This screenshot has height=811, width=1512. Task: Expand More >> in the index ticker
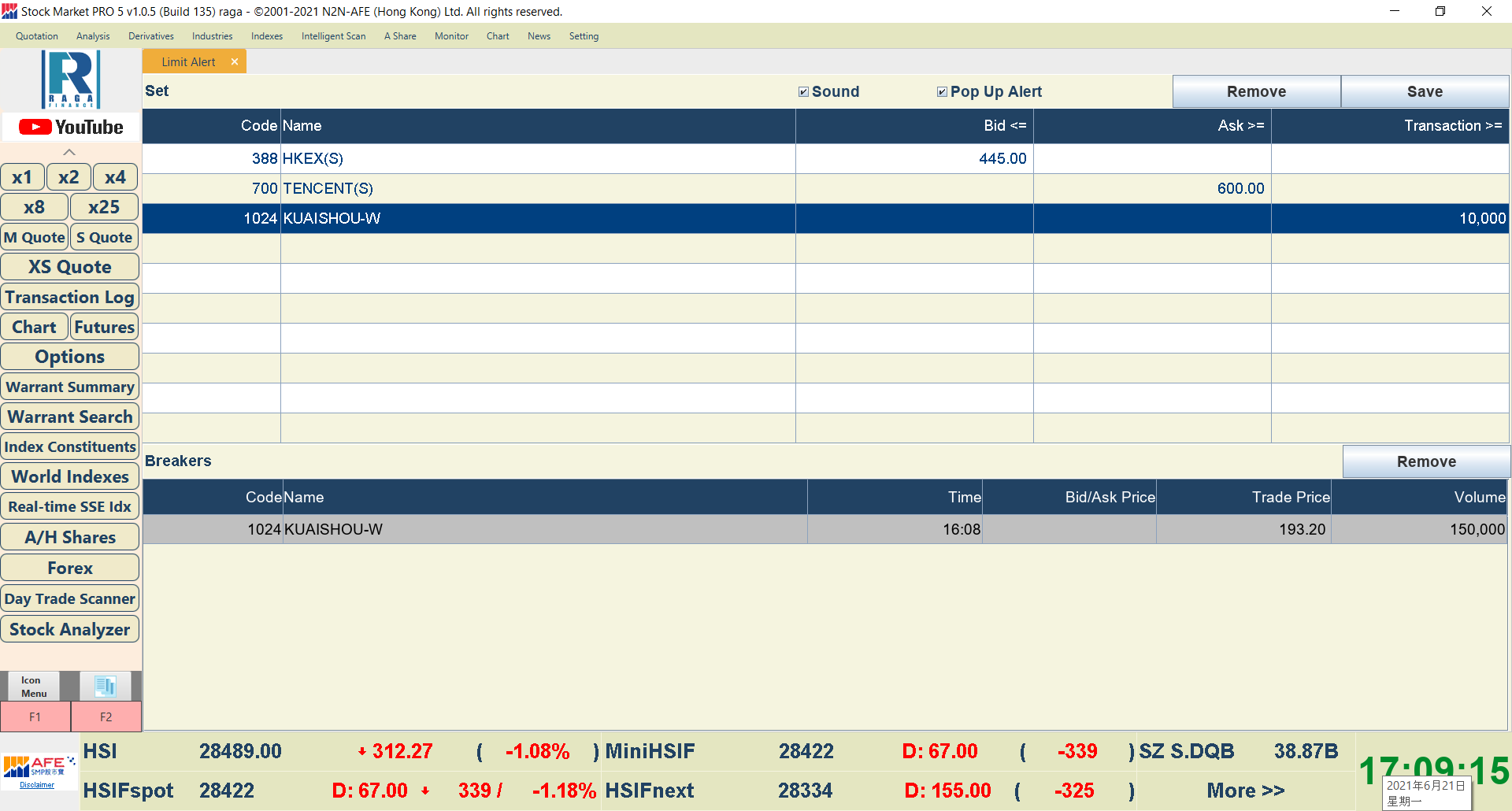[1245, 791]
